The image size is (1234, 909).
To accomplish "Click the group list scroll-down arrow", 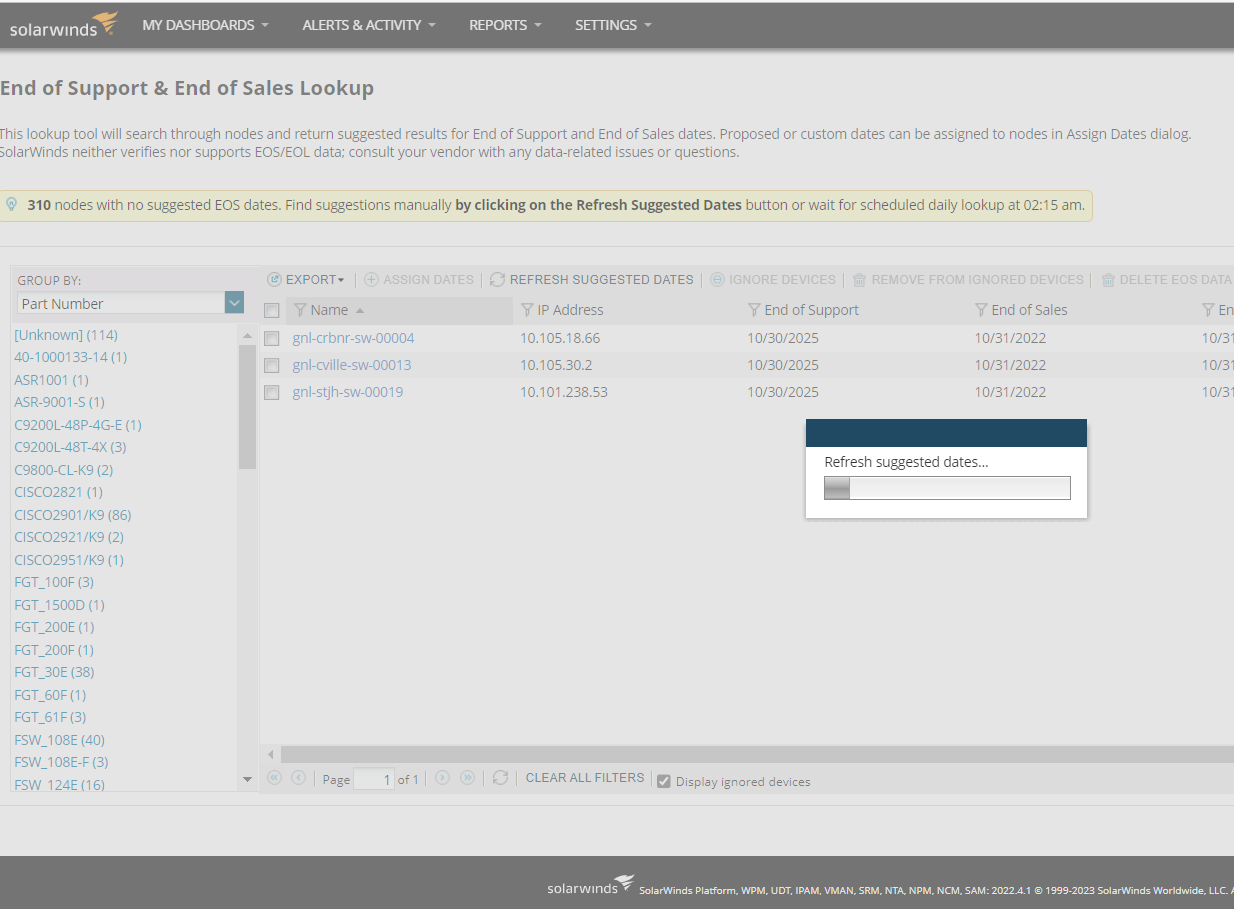I will pyautogui.click(x=248, y=779).
